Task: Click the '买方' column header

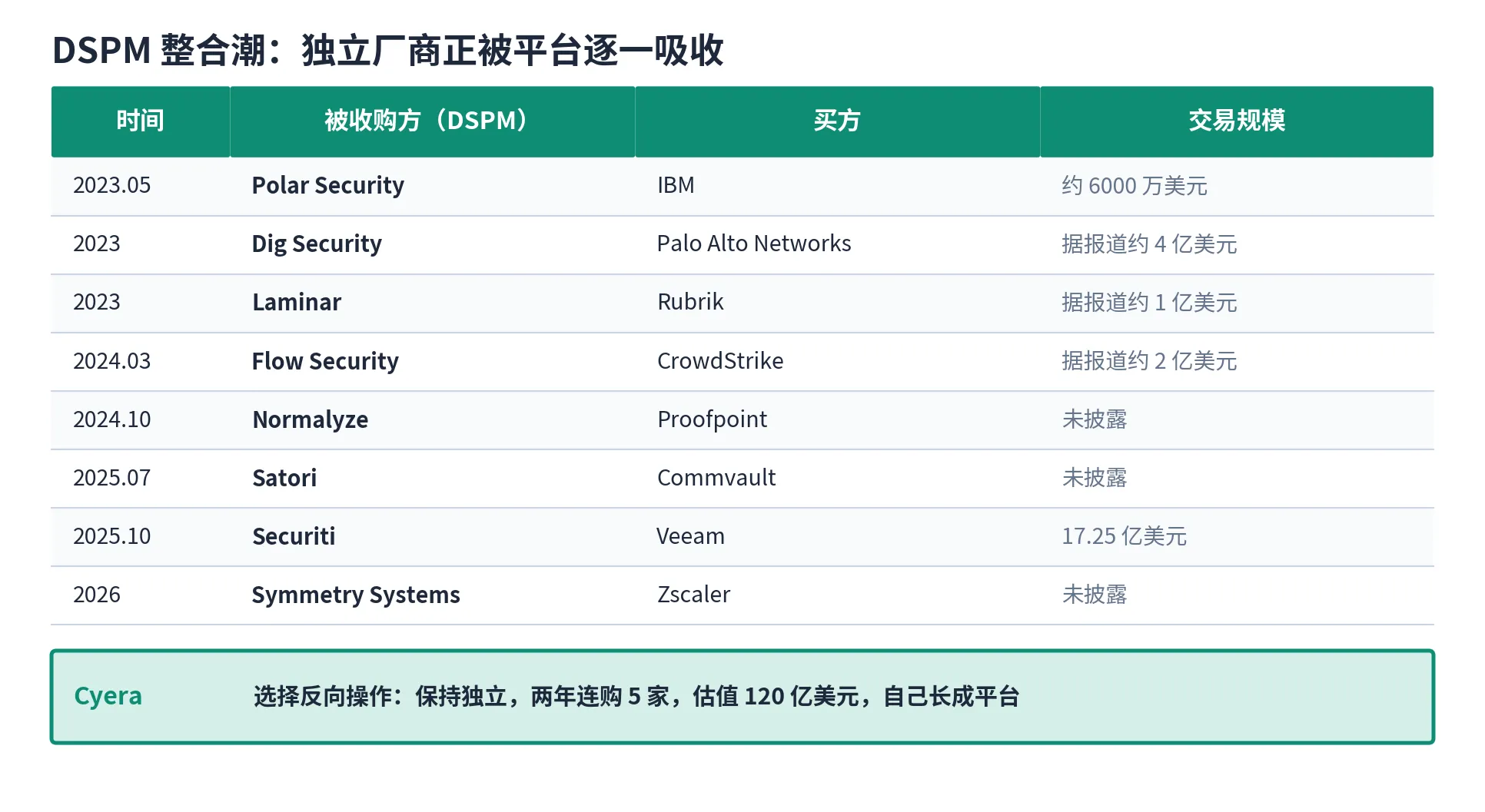Action: click(x=837, y=121)
